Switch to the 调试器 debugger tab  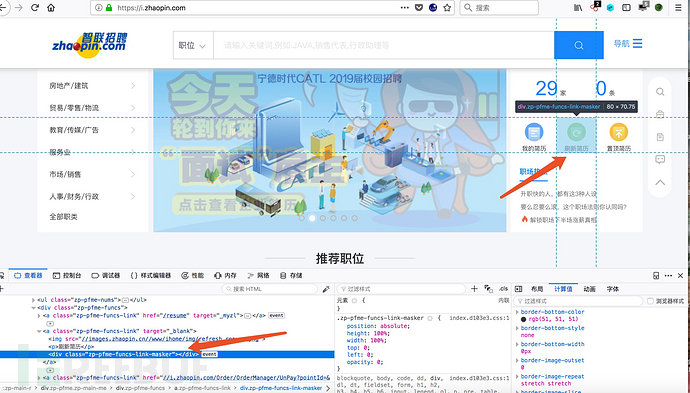pyautogui.click(x=106, y=275)
